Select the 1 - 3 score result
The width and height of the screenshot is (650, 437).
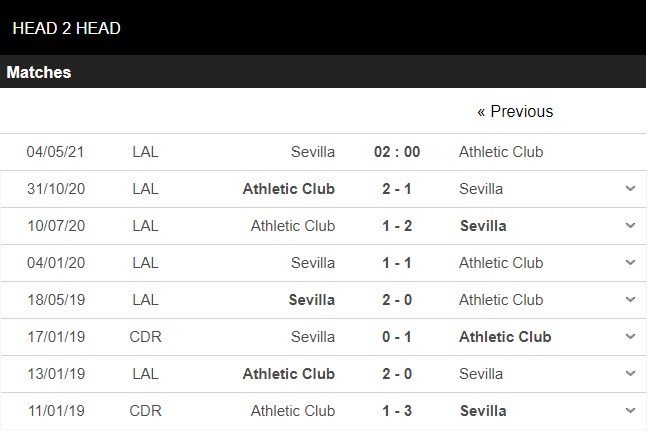pyautogui.click(x=397, y=411)
